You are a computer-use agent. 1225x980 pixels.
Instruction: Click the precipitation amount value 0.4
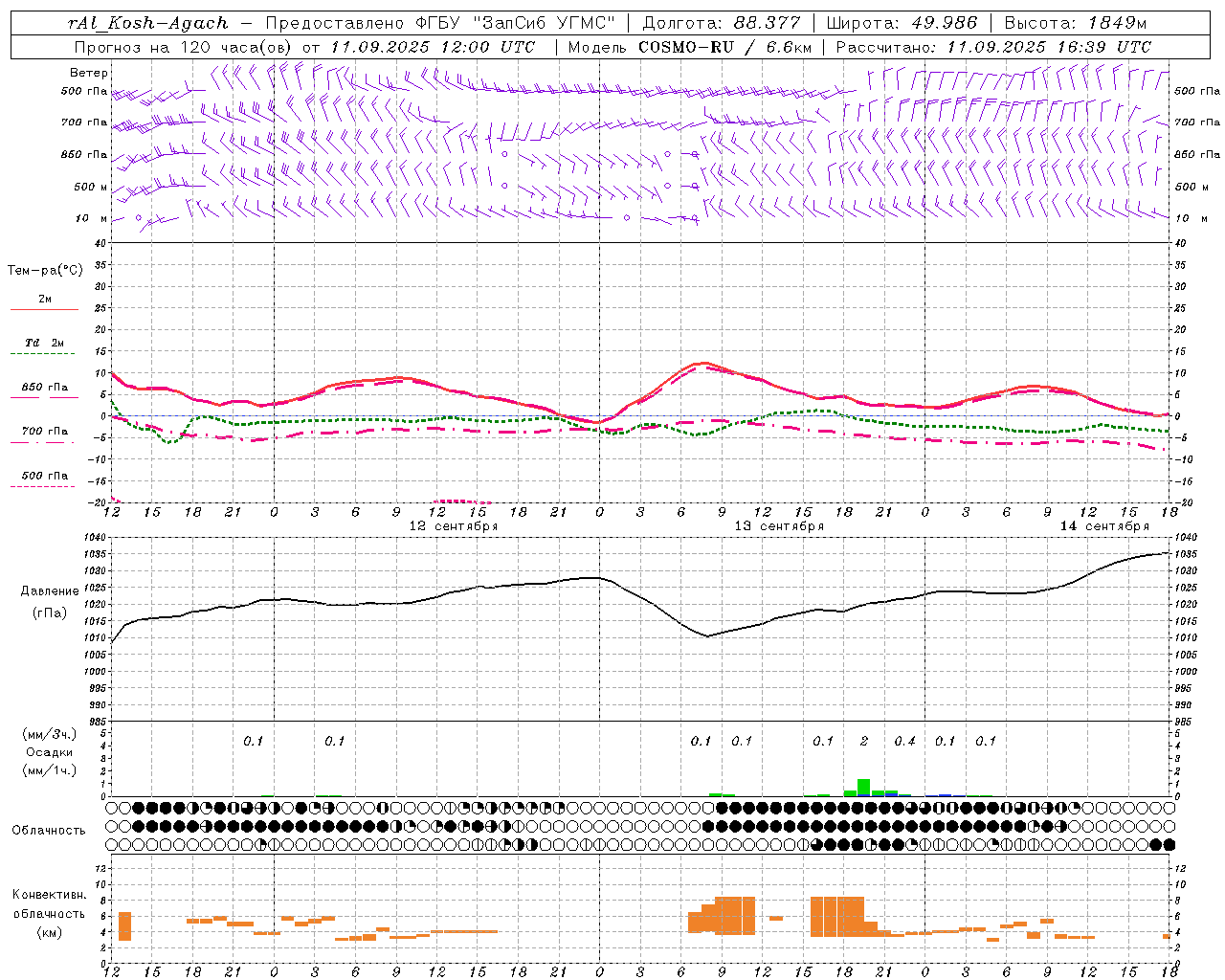[904, 741]
